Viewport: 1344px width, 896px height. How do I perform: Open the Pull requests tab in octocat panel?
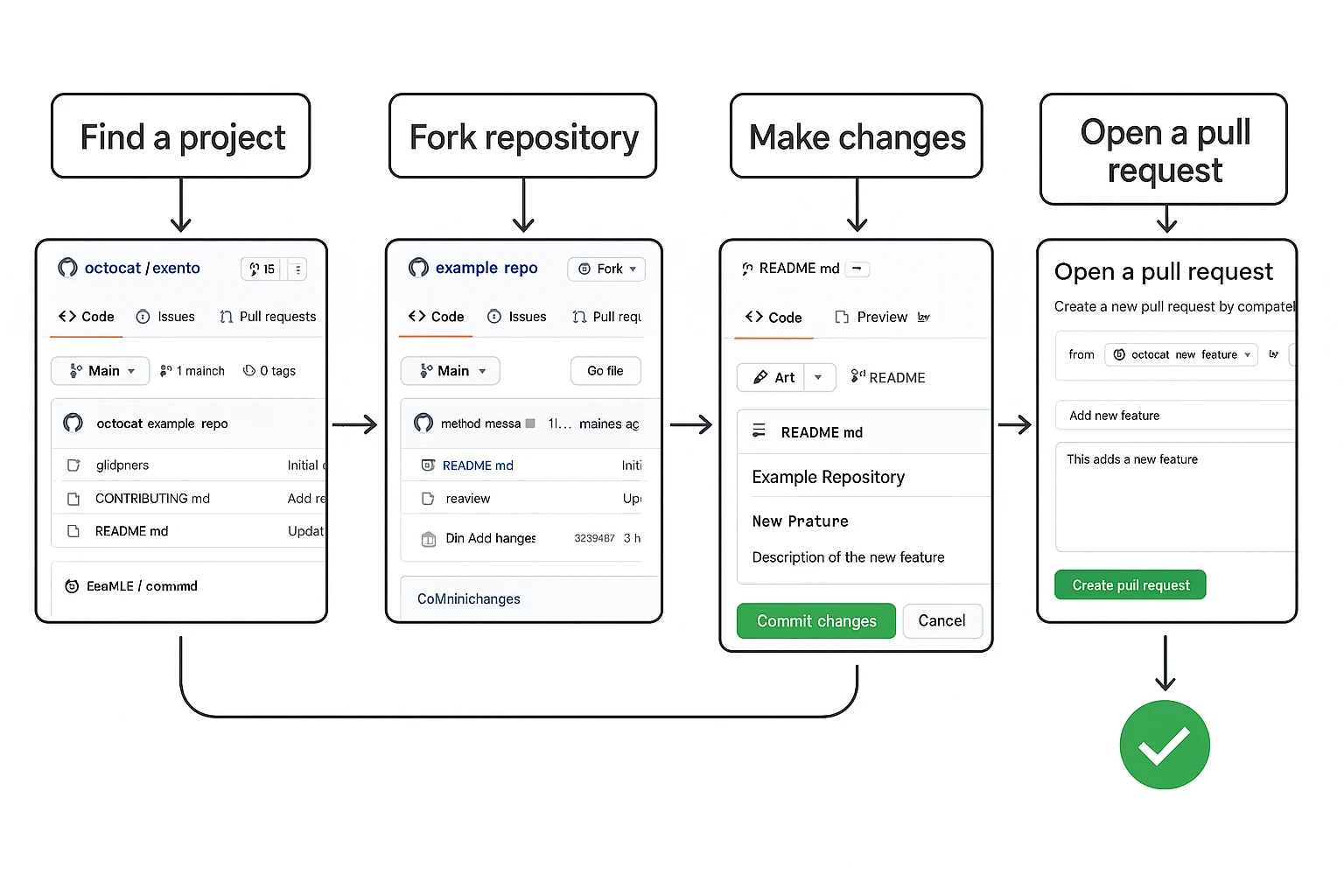pyautogui.click(x=268, y=317)
